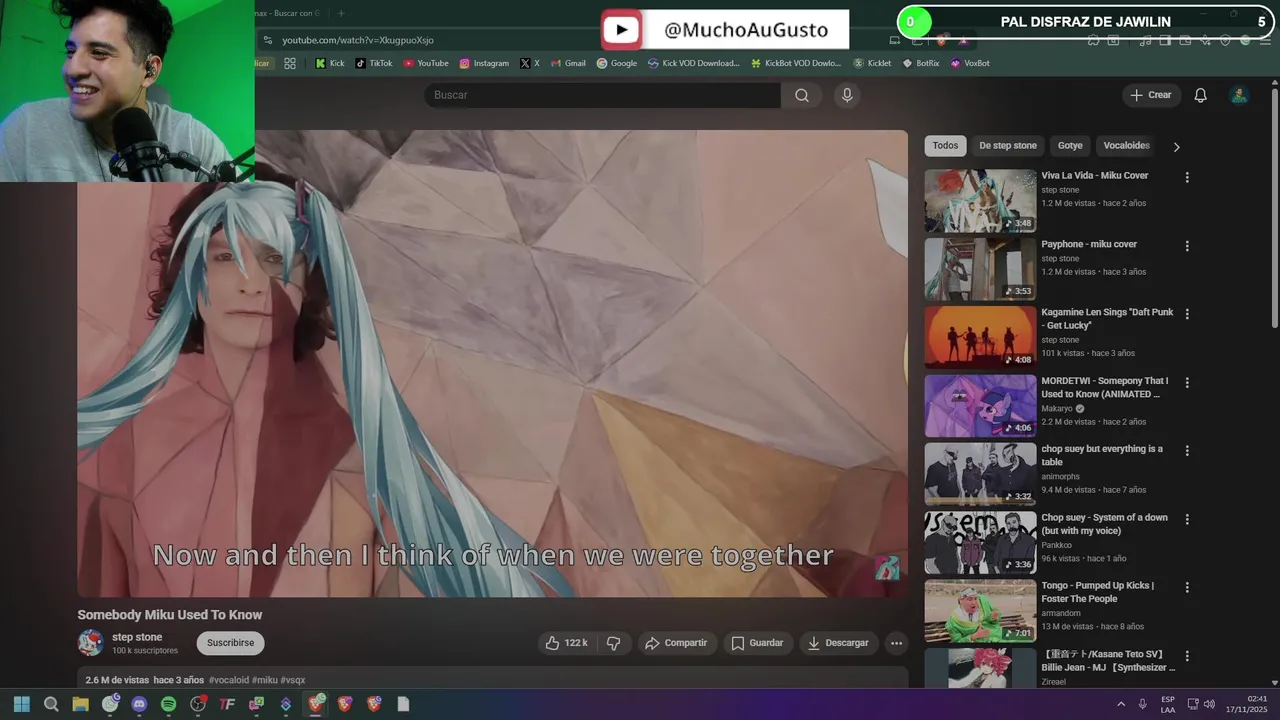Open the apps grid icon in bookmarks bar
This screenshot has height=720, width=1280.
coord(290,63)
